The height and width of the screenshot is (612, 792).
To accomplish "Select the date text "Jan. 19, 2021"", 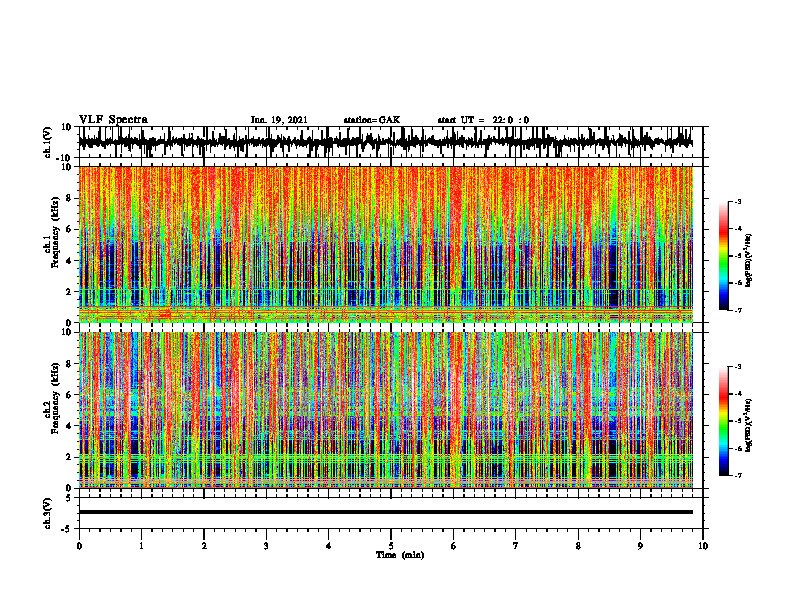I will [x=279, y=120].
